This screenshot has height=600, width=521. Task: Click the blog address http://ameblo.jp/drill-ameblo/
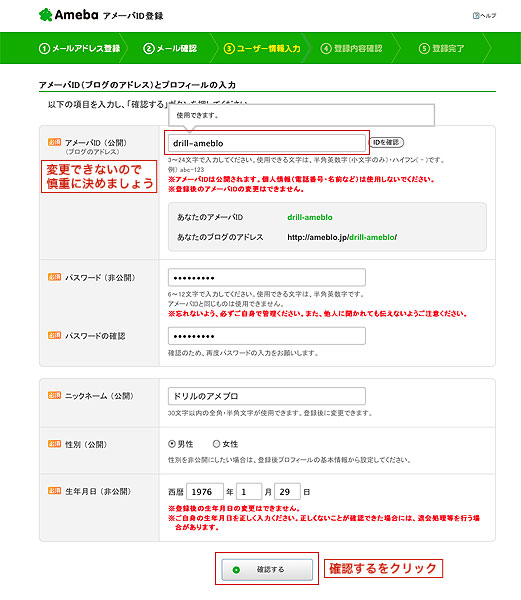(342, 237)
